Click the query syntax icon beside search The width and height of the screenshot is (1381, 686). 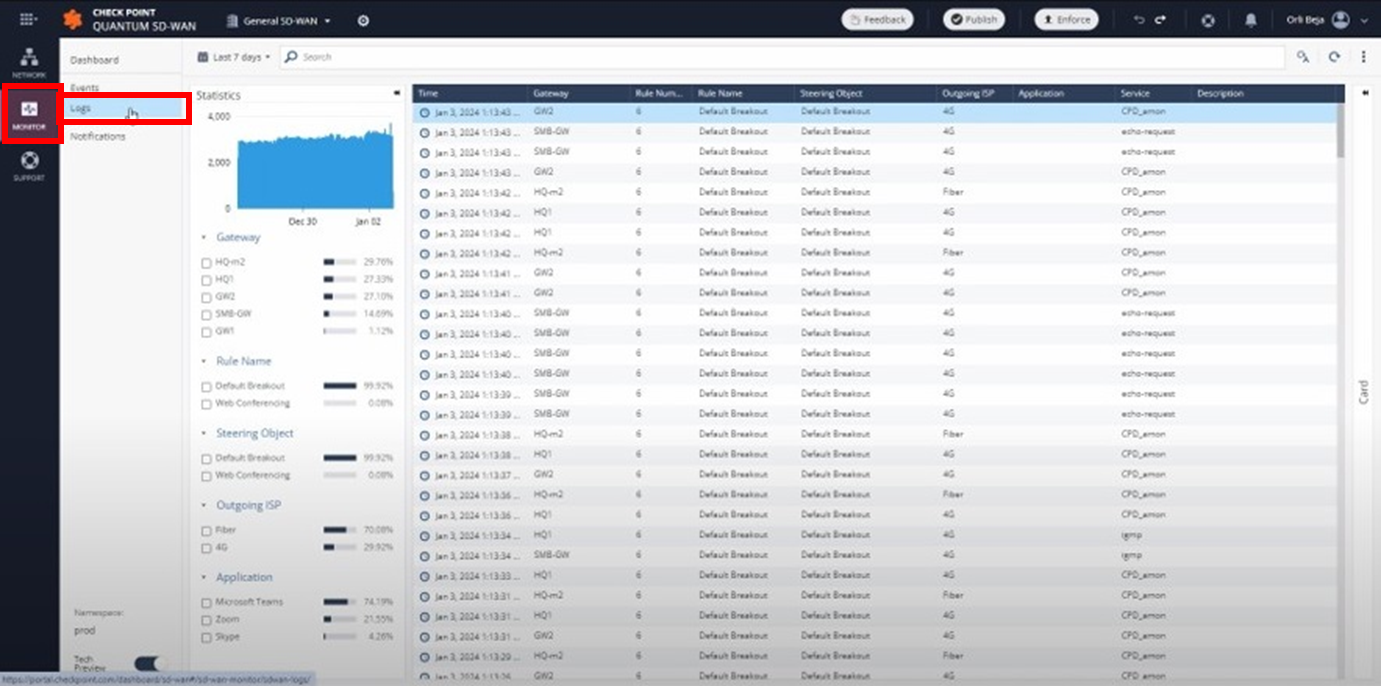1303,57
